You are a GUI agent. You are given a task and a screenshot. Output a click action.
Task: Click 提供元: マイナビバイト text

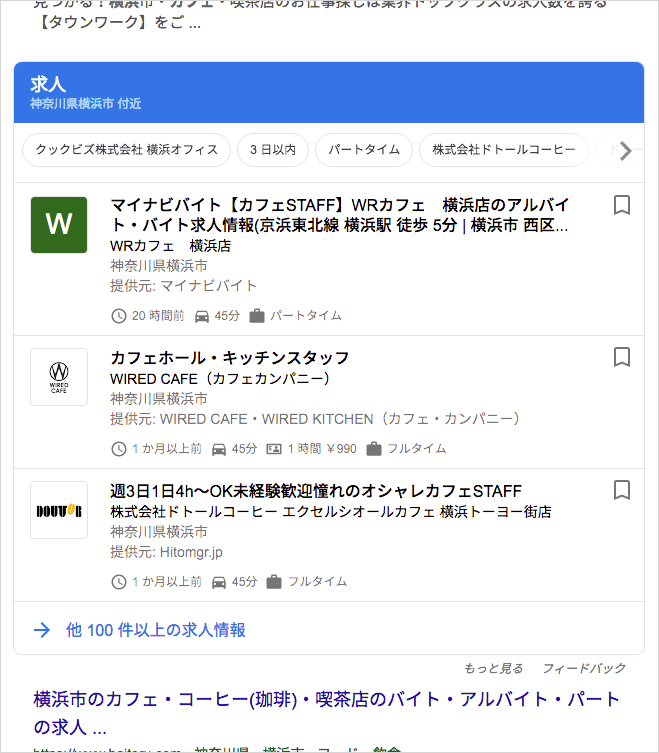[x=183, y=286]
